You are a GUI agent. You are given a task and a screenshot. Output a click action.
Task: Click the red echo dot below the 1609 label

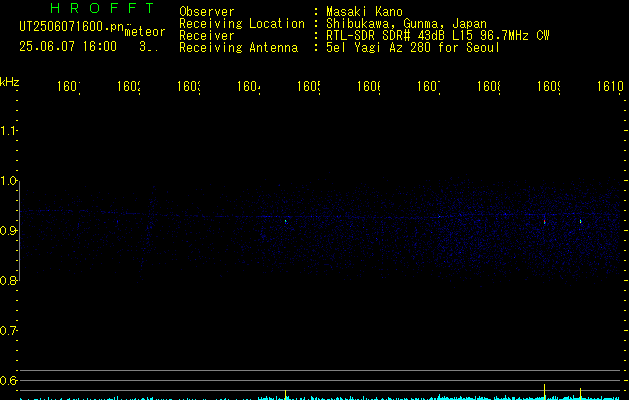[x=544, y=222]
